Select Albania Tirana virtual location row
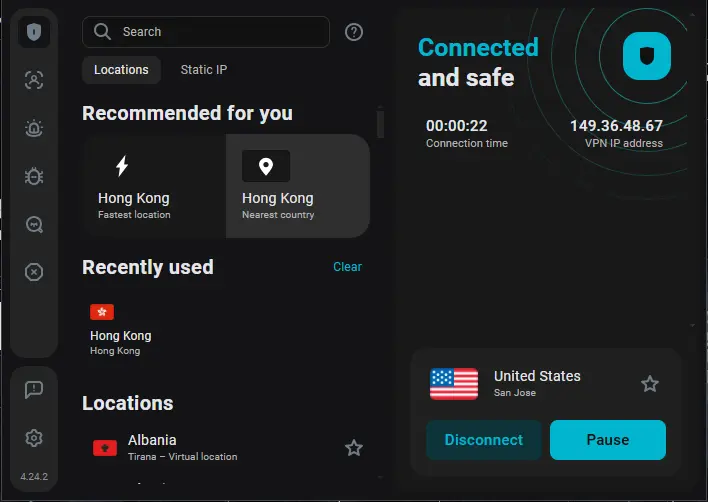This screenshot has height=502, width=708. 226,448
